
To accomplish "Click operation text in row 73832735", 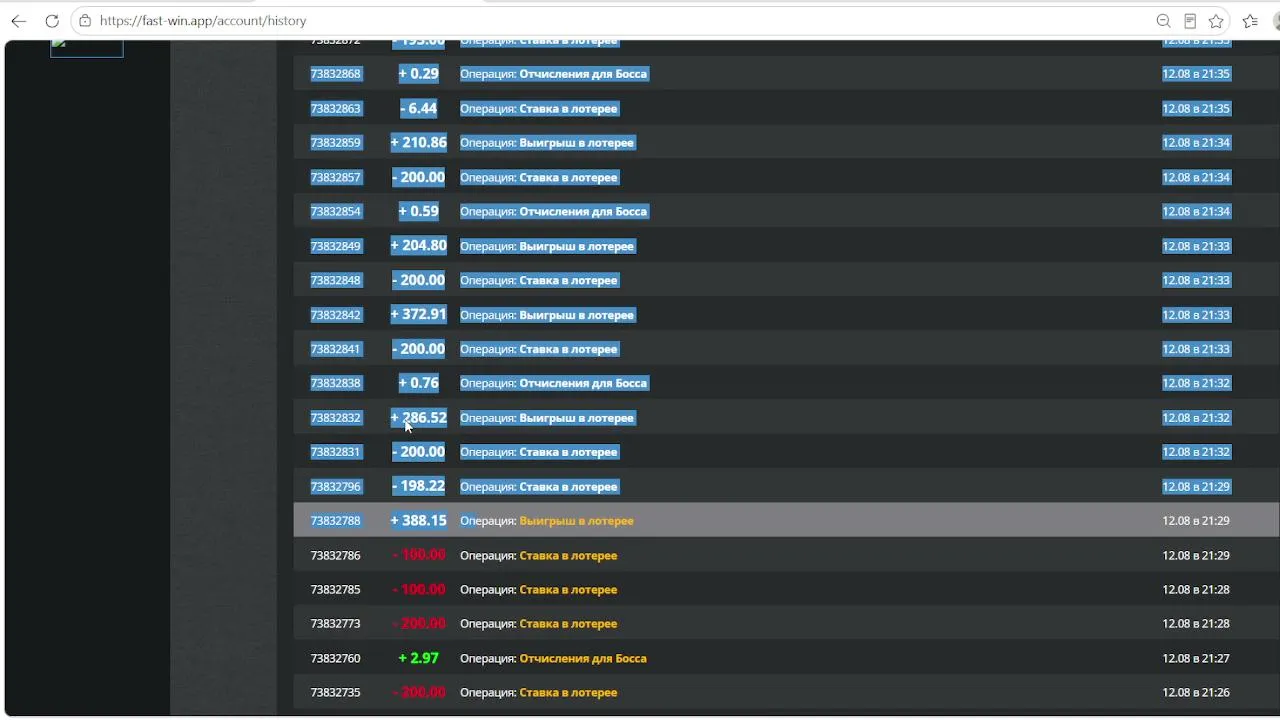I will click(x=539, y=693).
